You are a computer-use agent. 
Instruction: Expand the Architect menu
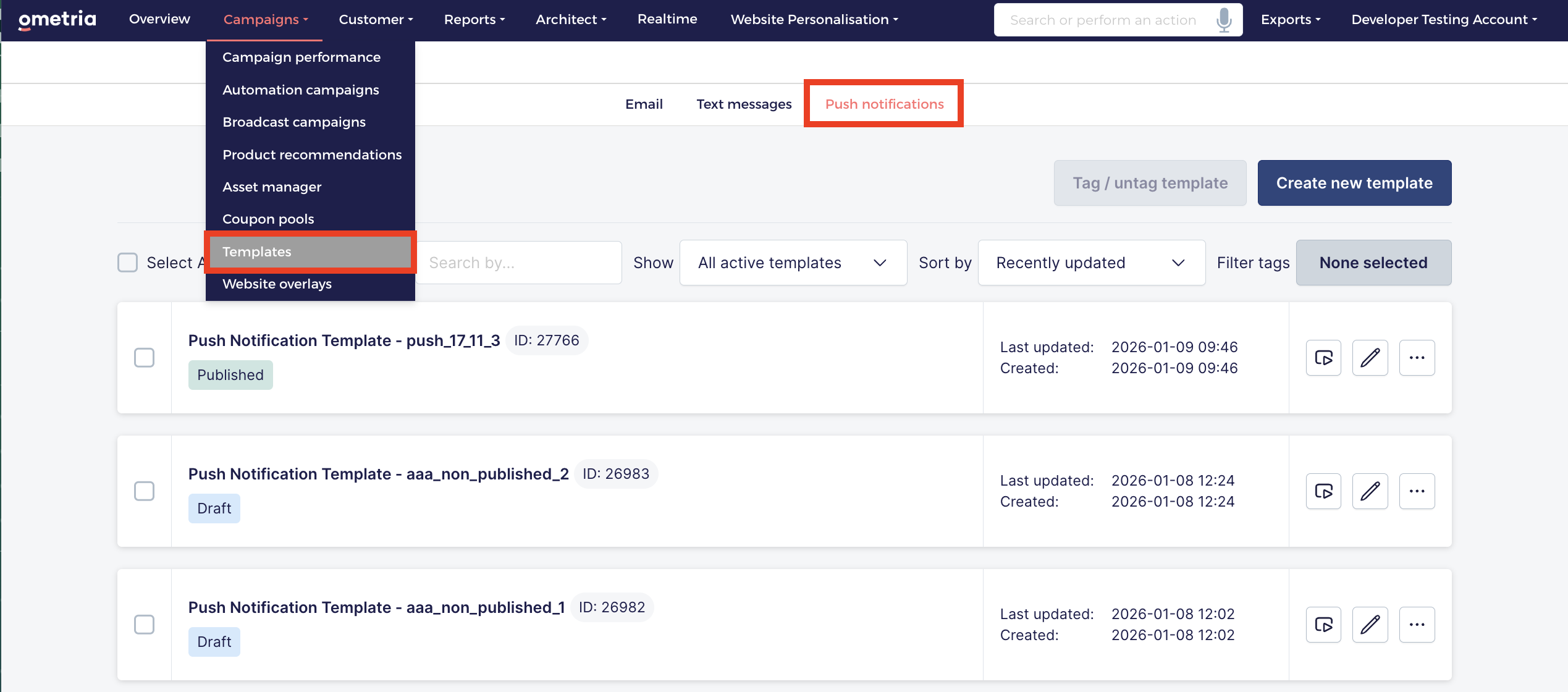tap(571, 20)
